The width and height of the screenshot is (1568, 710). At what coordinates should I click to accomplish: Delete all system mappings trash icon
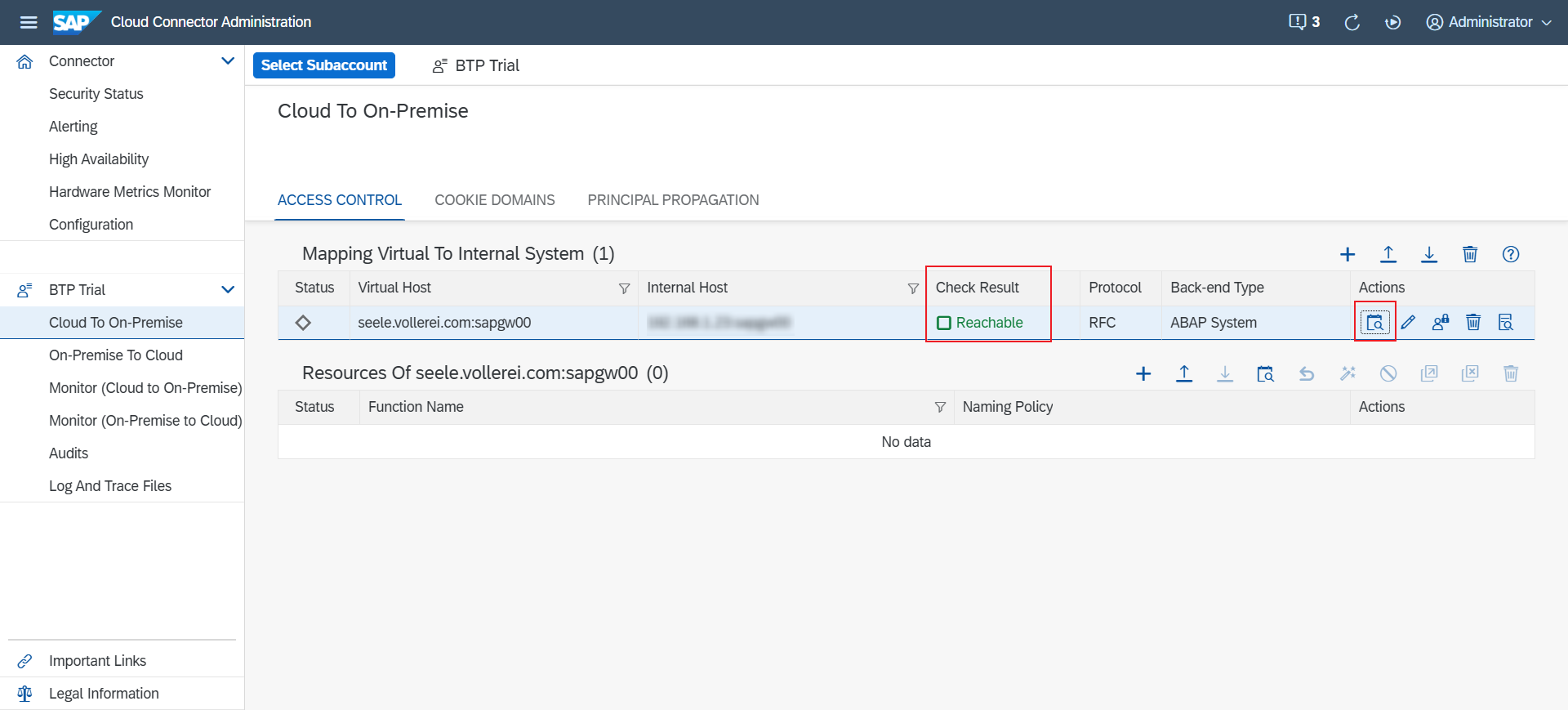[1470, 254]
